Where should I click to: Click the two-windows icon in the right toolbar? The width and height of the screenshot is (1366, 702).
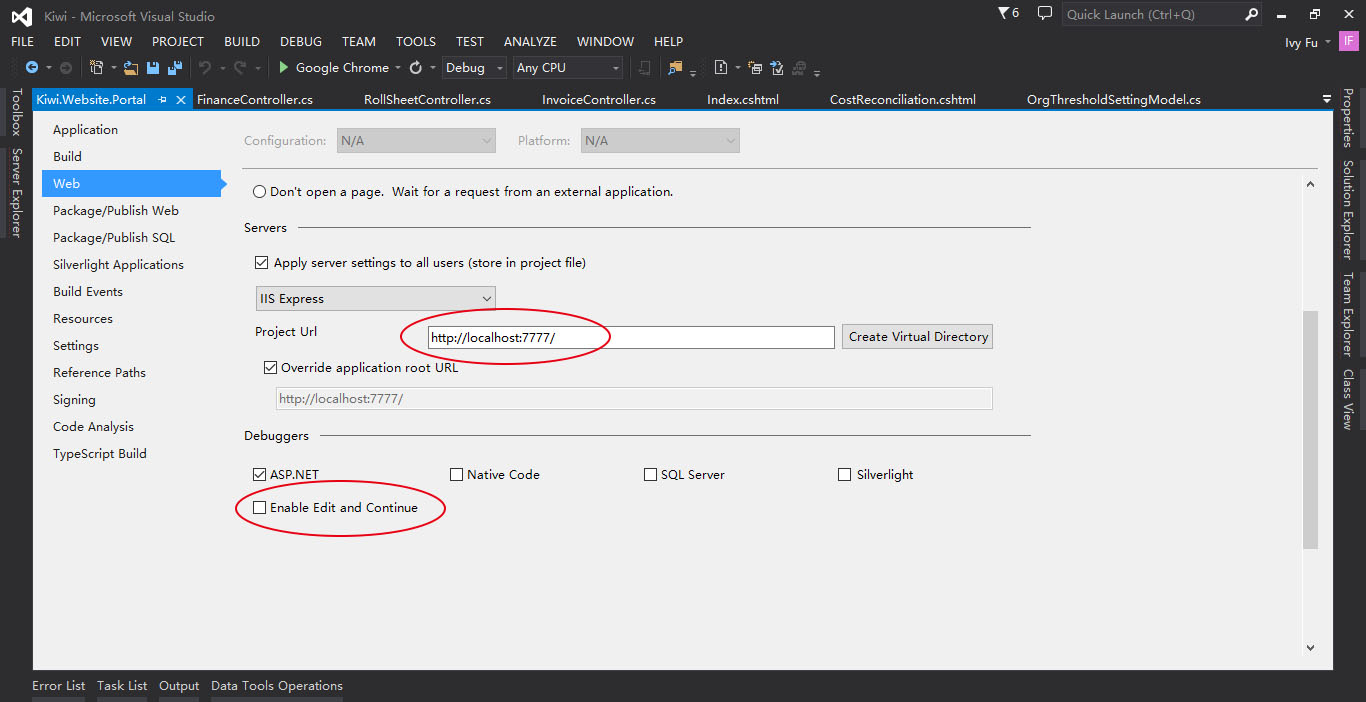755,68
